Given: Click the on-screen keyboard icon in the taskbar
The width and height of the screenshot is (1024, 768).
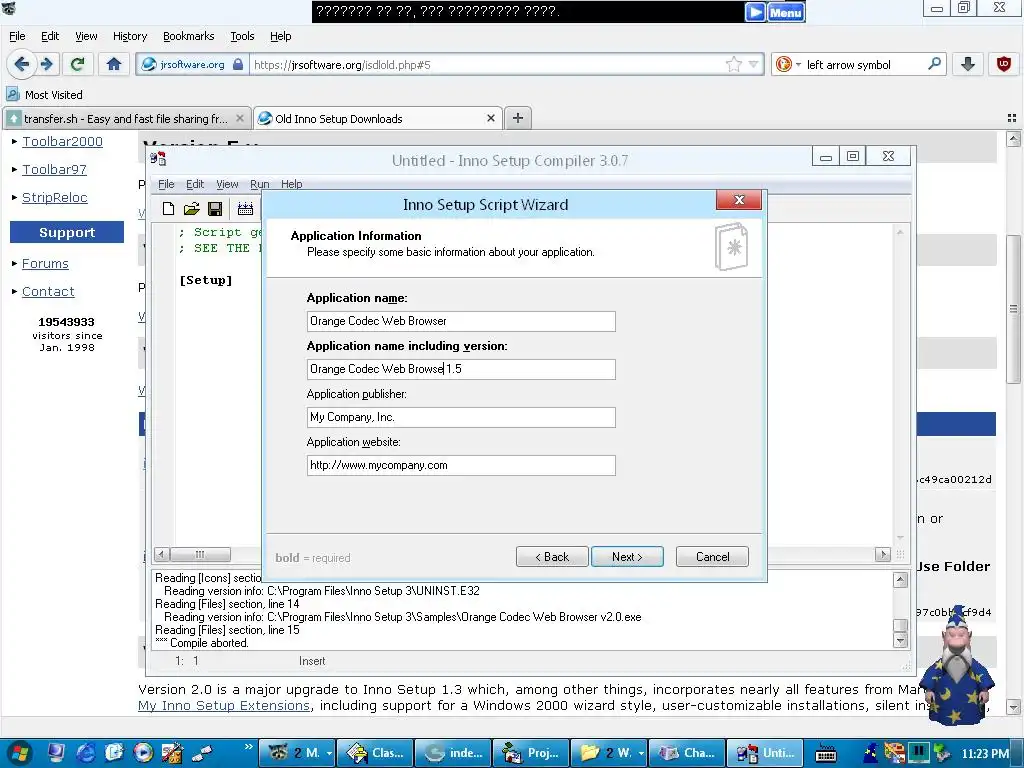Looking at the screenshot, I should coord(825,753).
